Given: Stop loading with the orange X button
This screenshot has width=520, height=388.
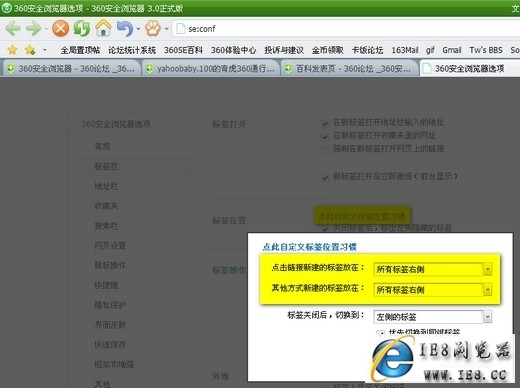Looking at the screenshot, I should pyautogui.click(x=60, y=28).
